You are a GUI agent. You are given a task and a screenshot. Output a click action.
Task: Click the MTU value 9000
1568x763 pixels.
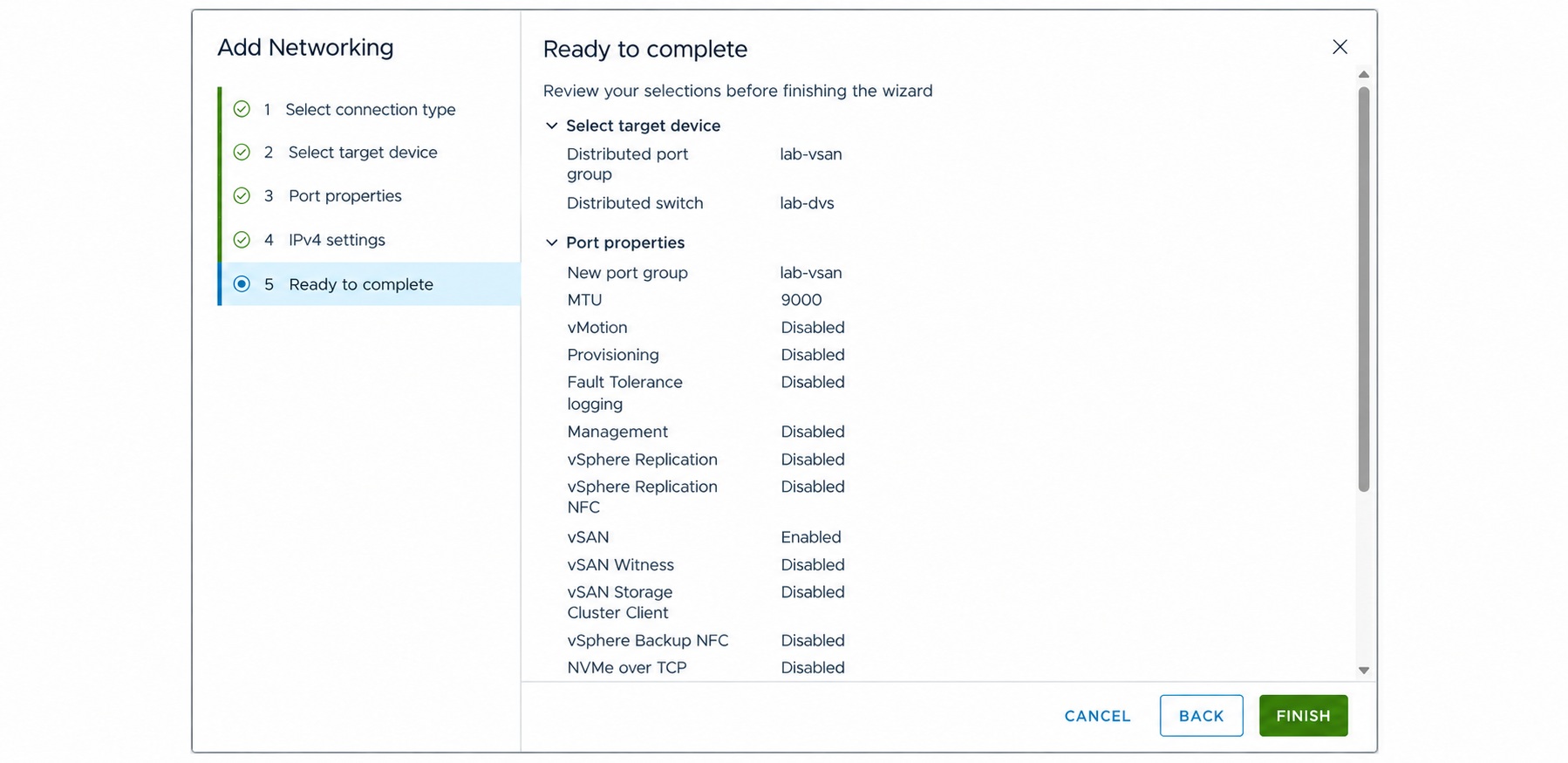[x=801, y=300]
